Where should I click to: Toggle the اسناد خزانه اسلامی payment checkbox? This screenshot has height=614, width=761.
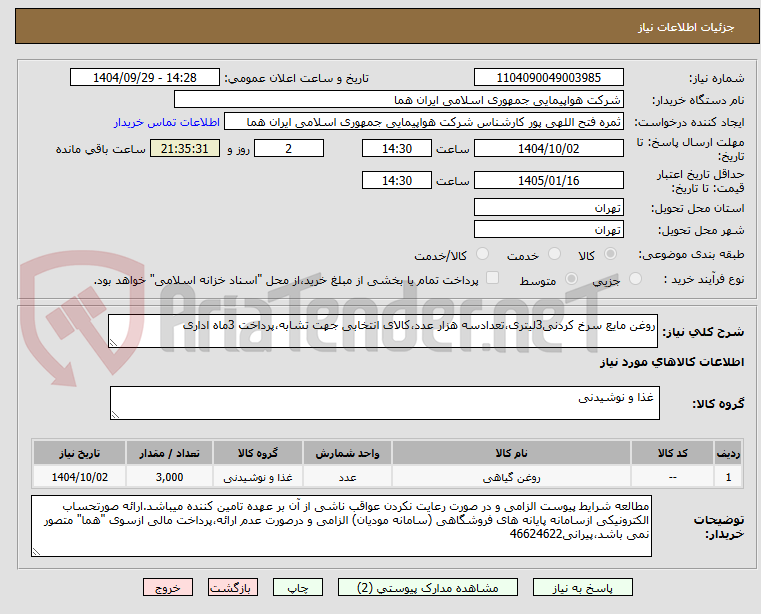point(492,278)
